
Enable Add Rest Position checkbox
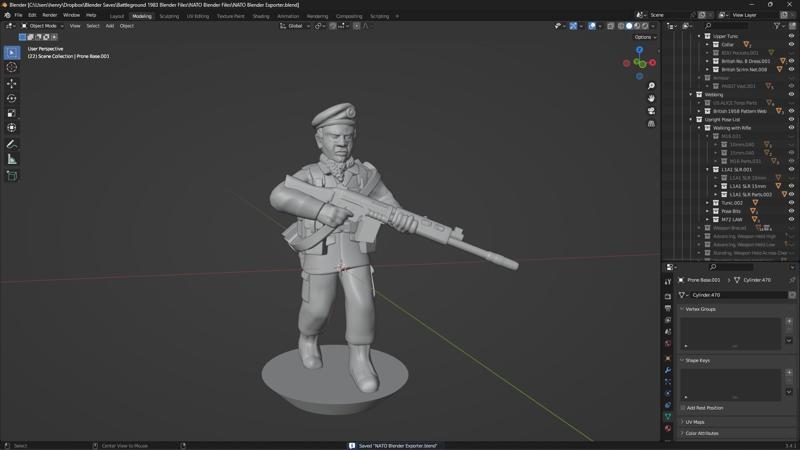683,408
